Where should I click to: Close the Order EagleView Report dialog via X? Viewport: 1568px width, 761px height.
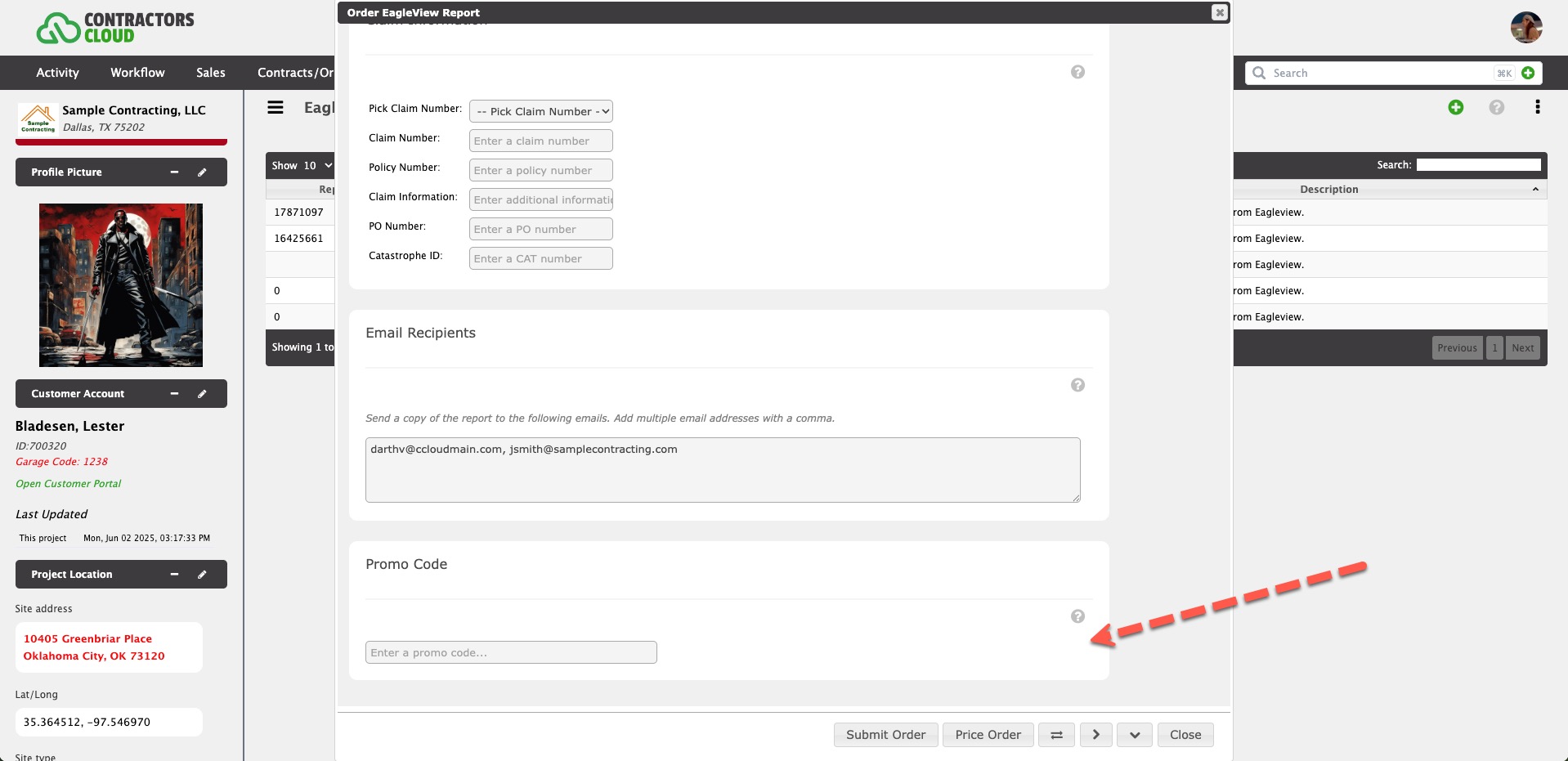click(x=1219, y=12)
